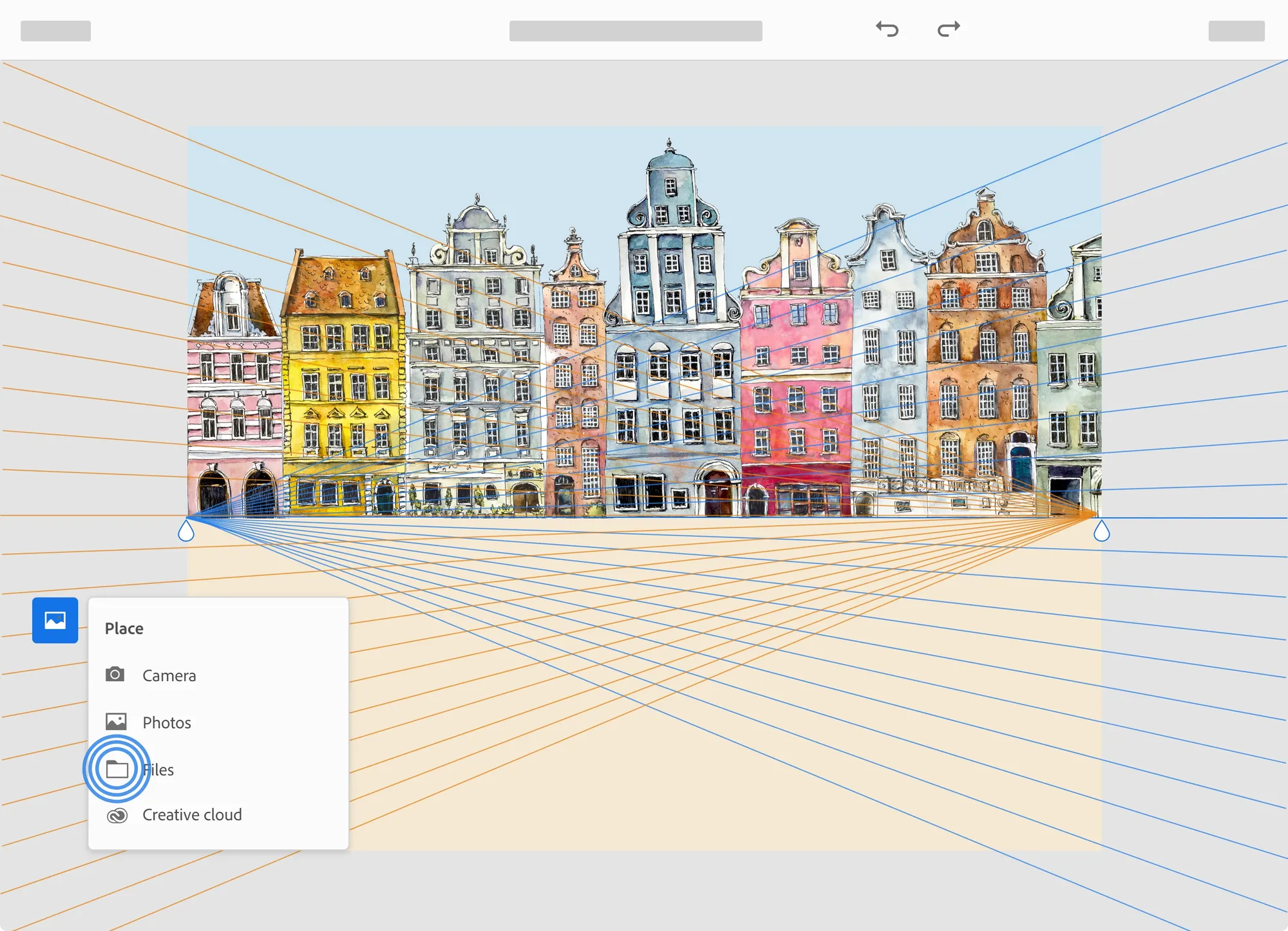Click the gray placeholder button at top right
The image size is (1288, 931).
(1236, 31)
